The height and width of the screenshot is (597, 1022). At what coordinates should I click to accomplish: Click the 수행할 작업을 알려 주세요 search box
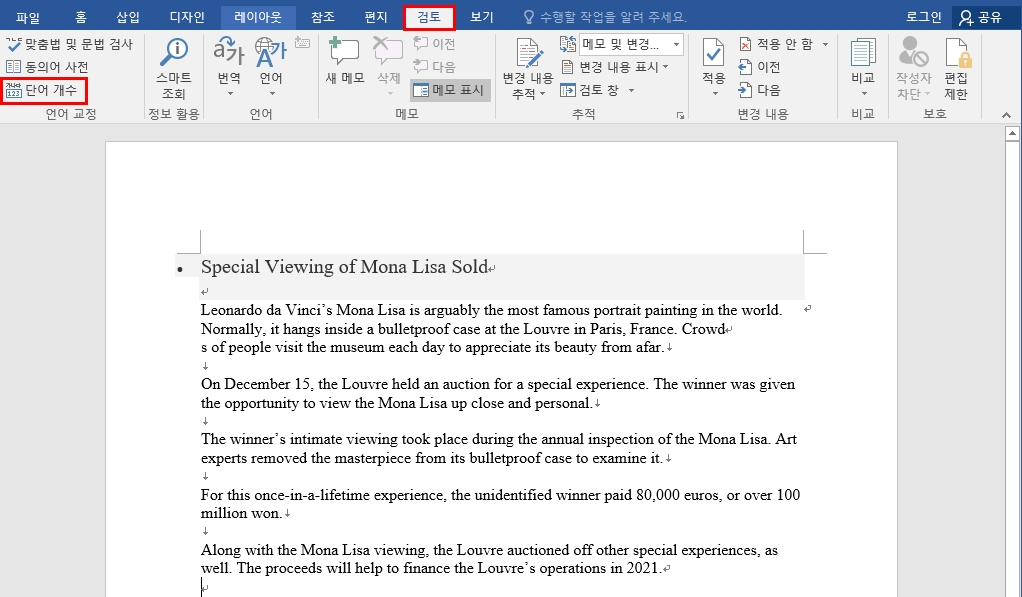point(606,17)
